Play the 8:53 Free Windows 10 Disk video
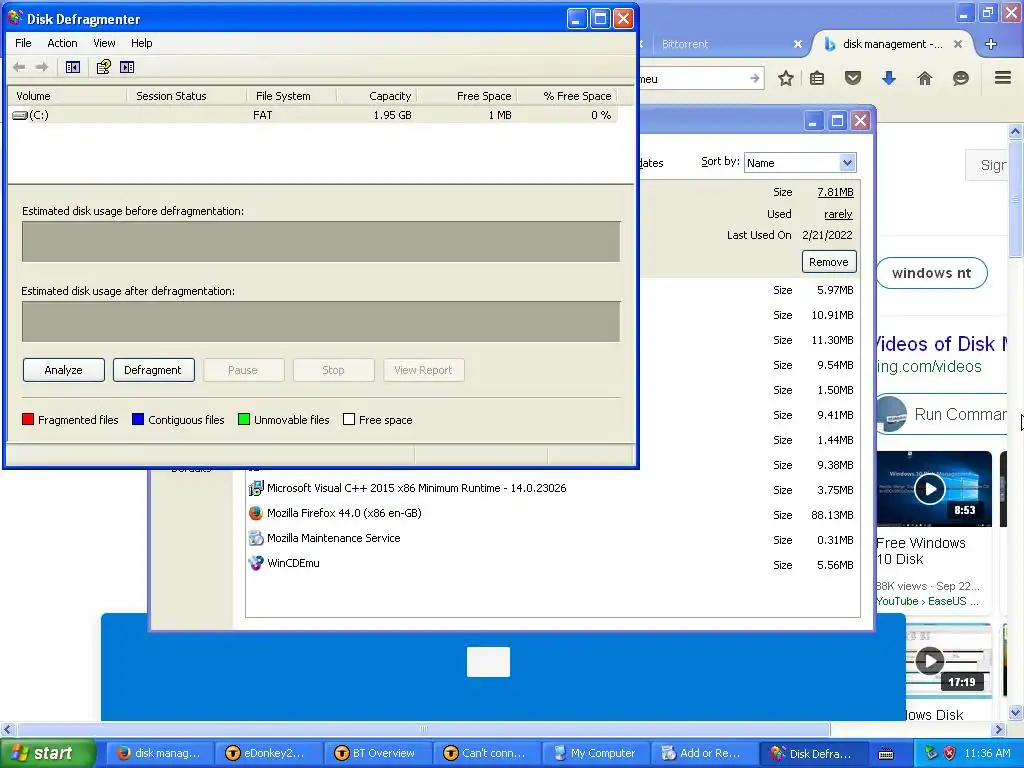The image size is (1024, 768). pyautogui.click(x=929, y=488)
